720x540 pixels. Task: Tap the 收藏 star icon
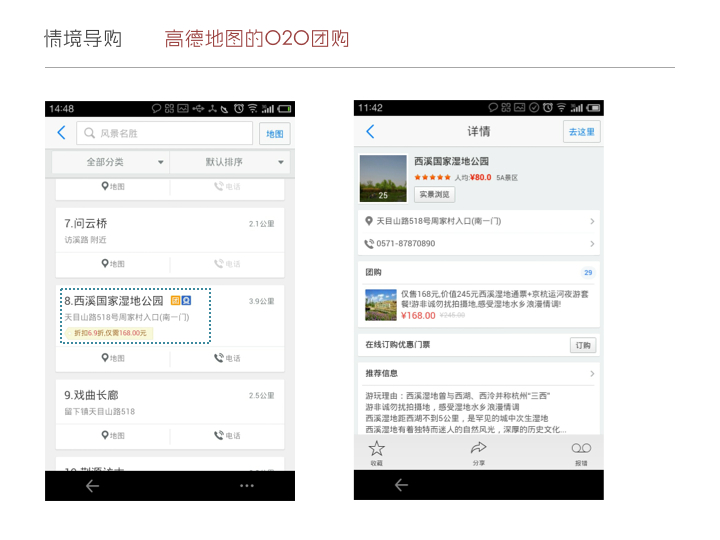377,451
